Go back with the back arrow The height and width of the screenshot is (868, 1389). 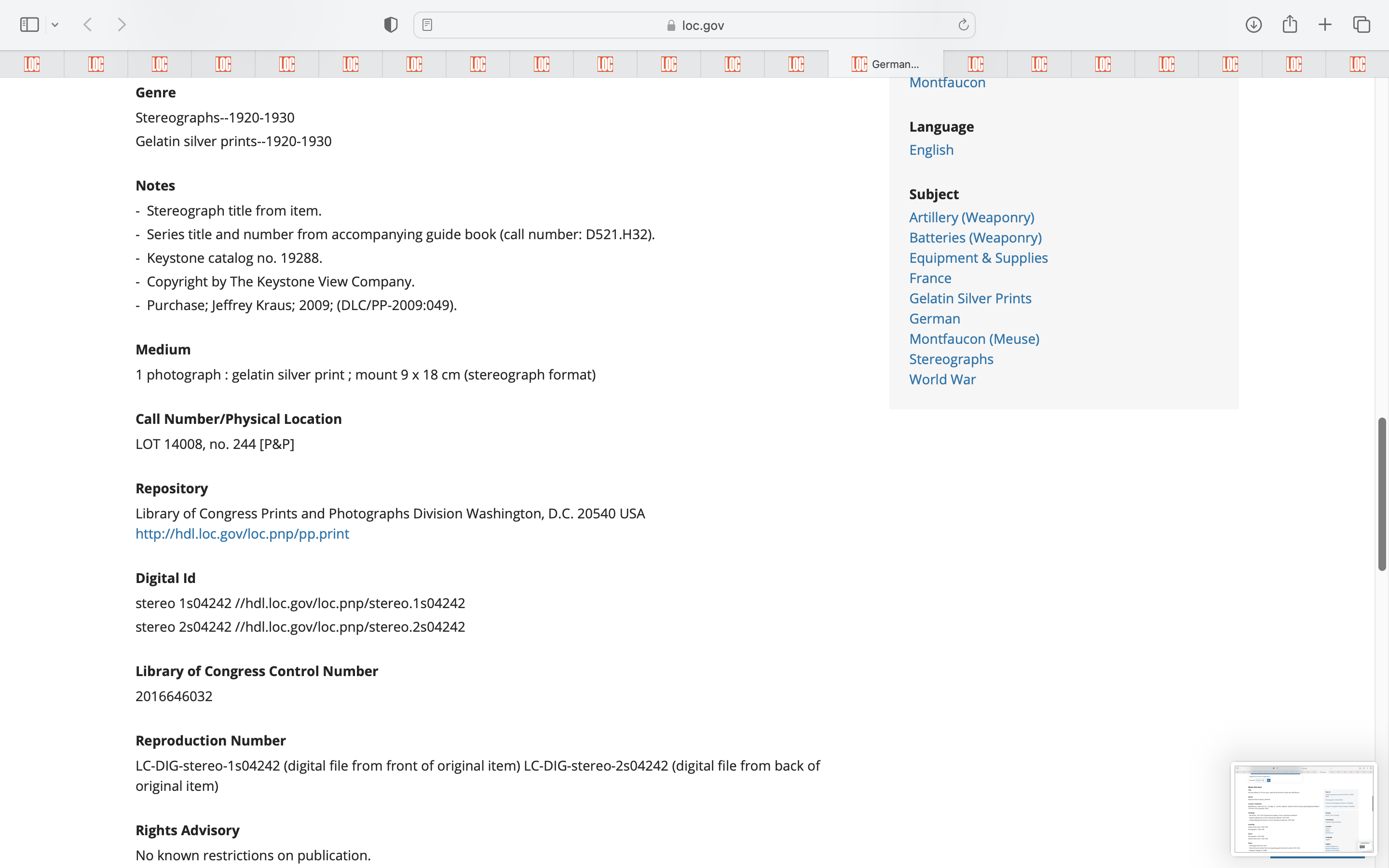88,25
